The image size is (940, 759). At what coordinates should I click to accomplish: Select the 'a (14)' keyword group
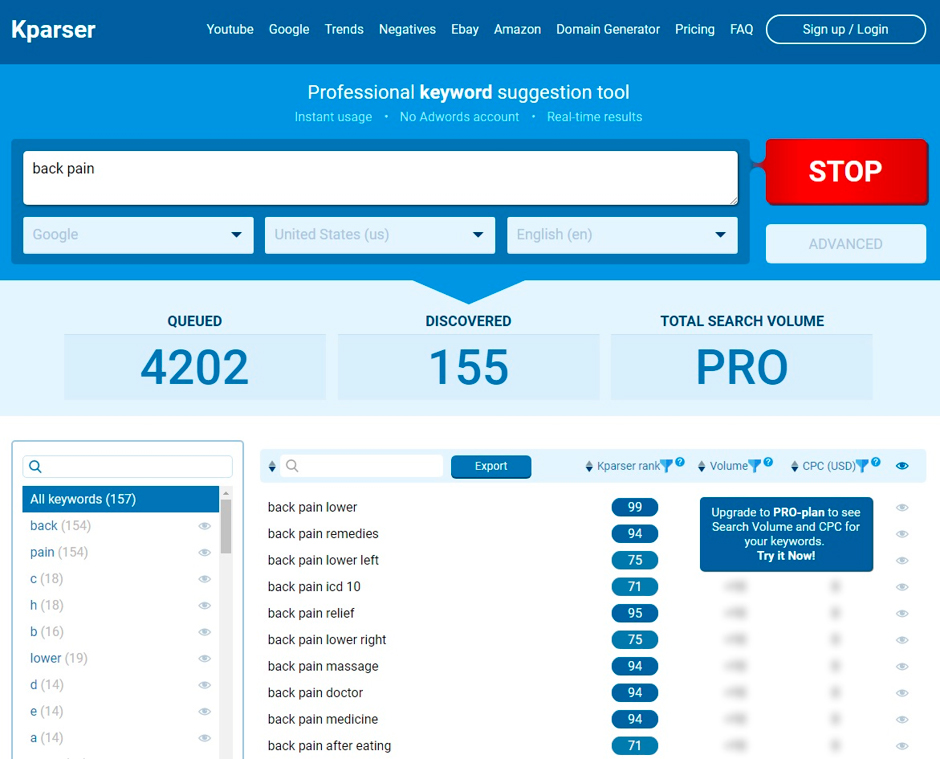(47, 737)
